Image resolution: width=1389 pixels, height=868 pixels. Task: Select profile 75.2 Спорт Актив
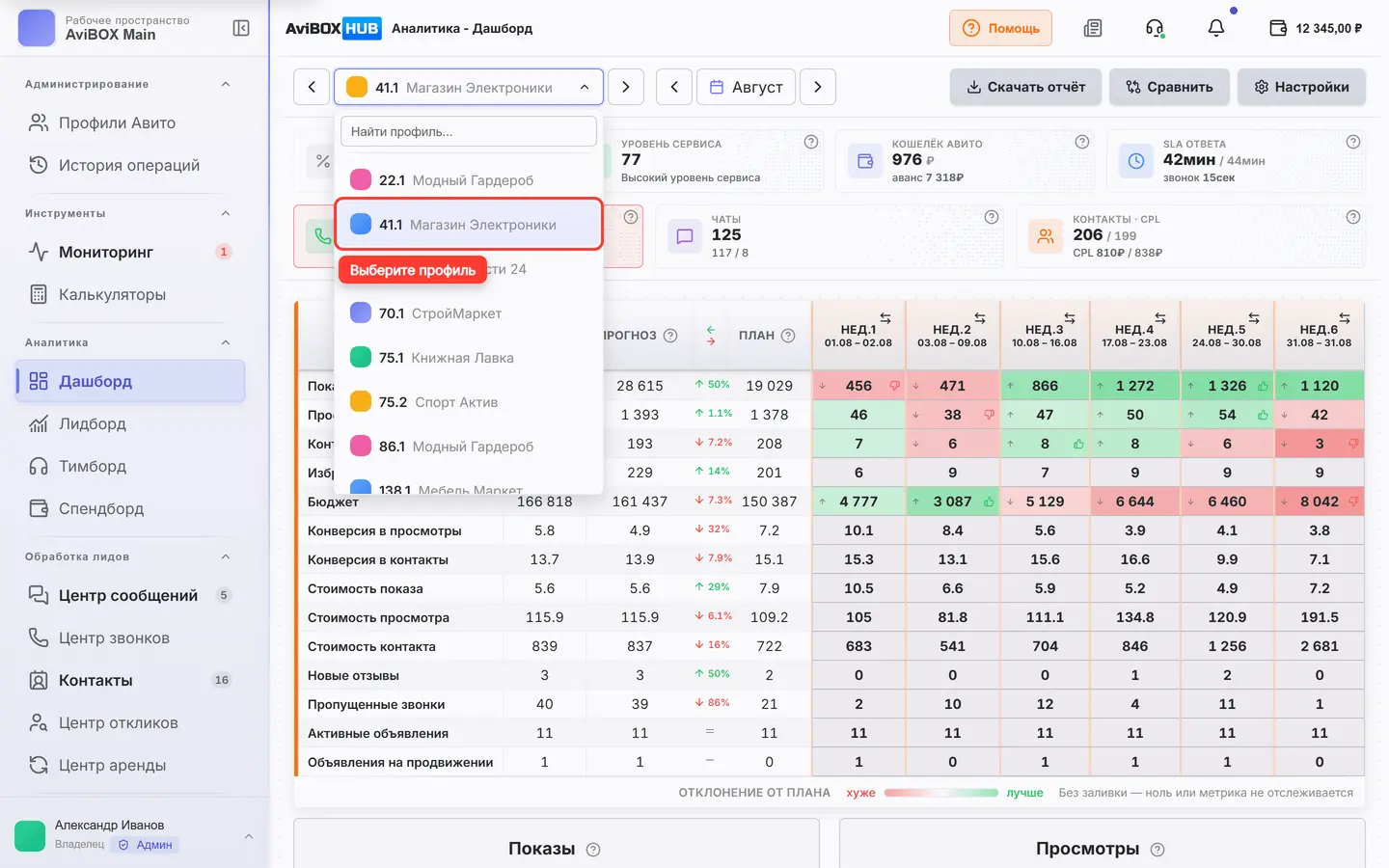(x=469, y=402)
